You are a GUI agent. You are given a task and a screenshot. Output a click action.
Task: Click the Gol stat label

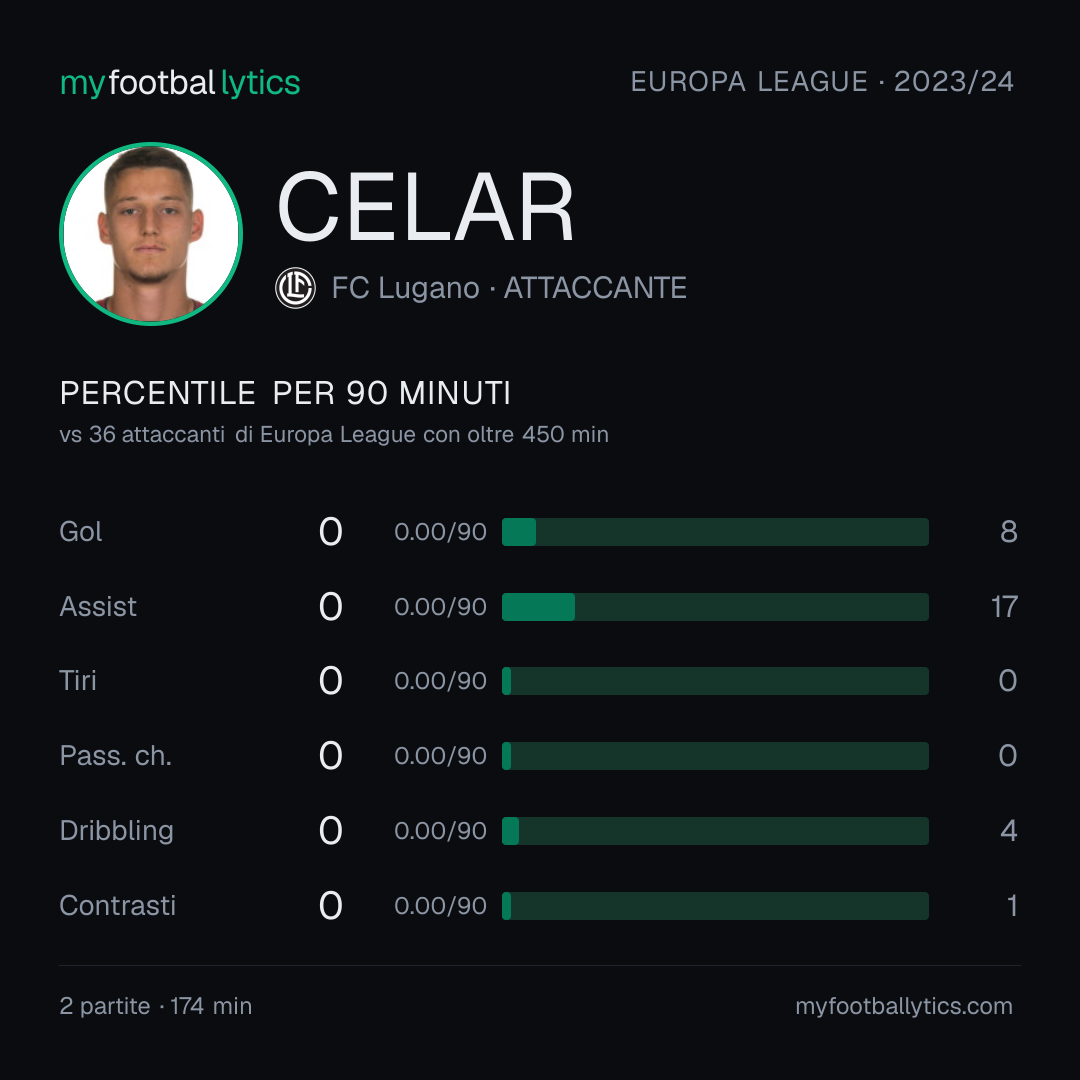coord(81,532)
